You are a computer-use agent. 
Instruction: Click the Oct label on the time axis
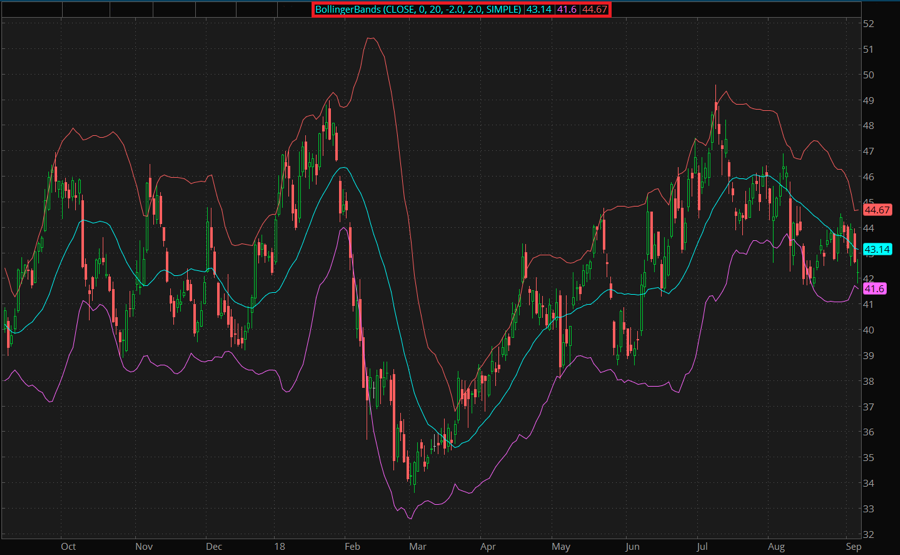click(x=68, y=547)
